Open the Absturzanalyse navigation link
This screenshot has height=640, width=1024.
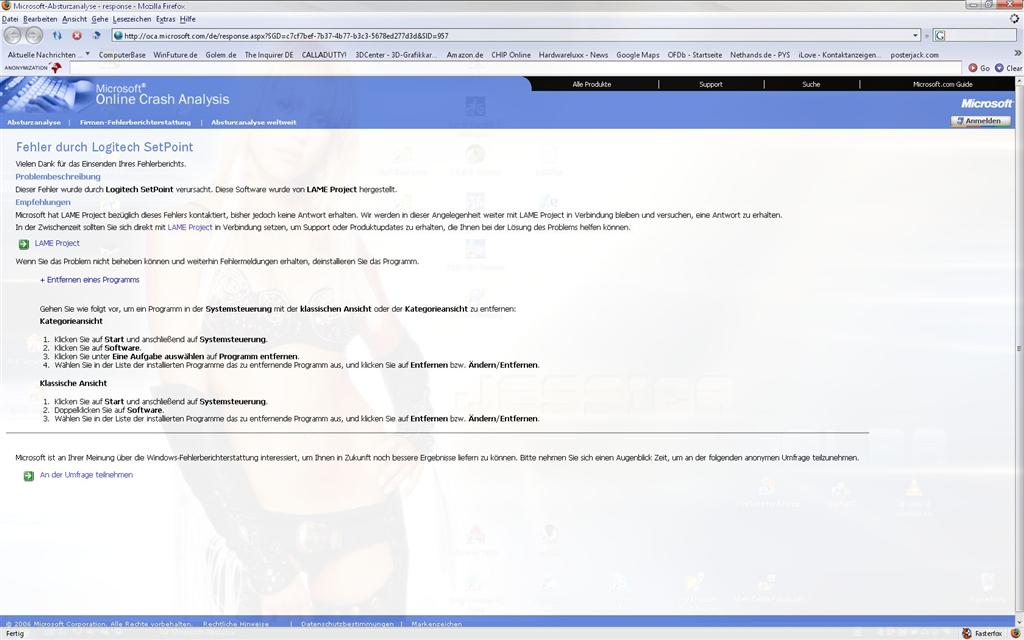point(34,122)
